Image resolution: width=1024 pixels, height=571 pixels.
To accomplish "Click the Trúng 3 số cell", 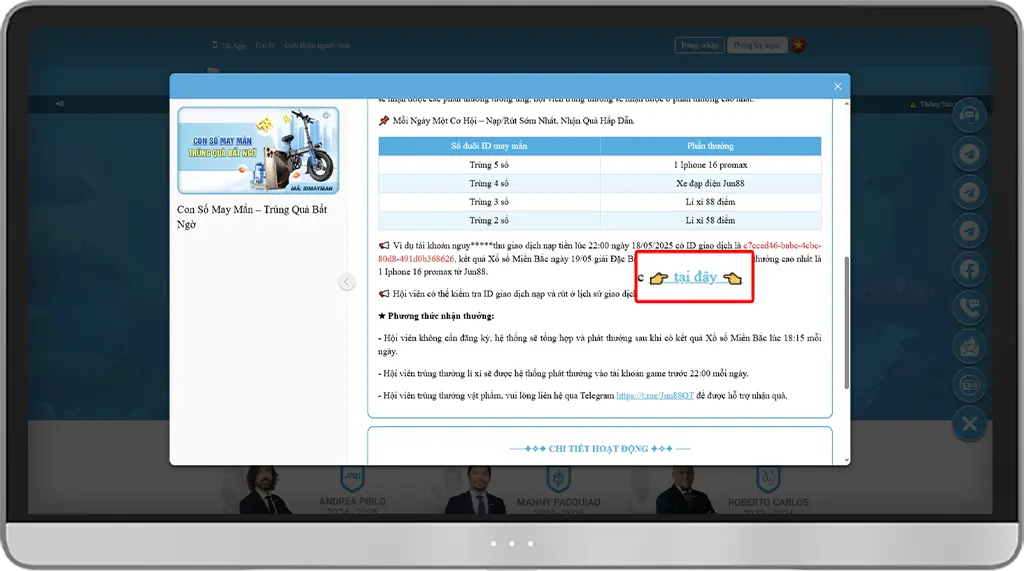I will 489,202.
